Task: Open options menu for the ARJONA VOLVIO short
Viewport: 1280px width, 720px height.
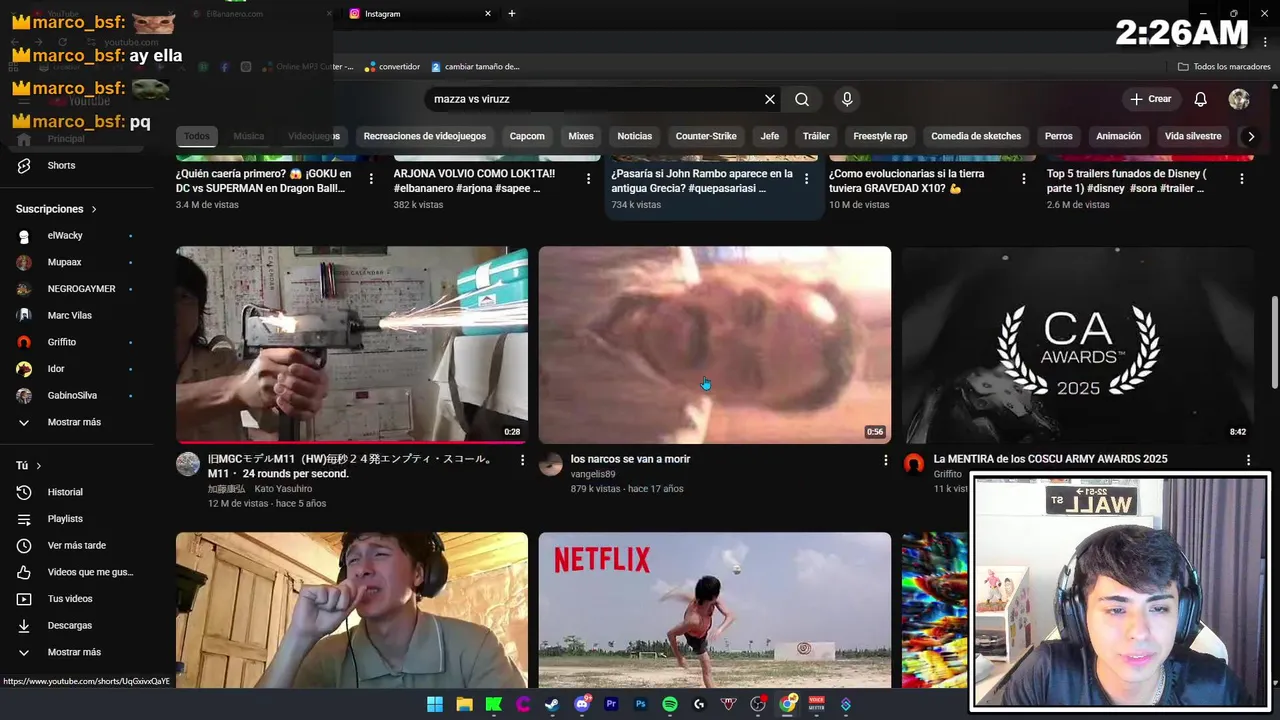Action: 589,179
